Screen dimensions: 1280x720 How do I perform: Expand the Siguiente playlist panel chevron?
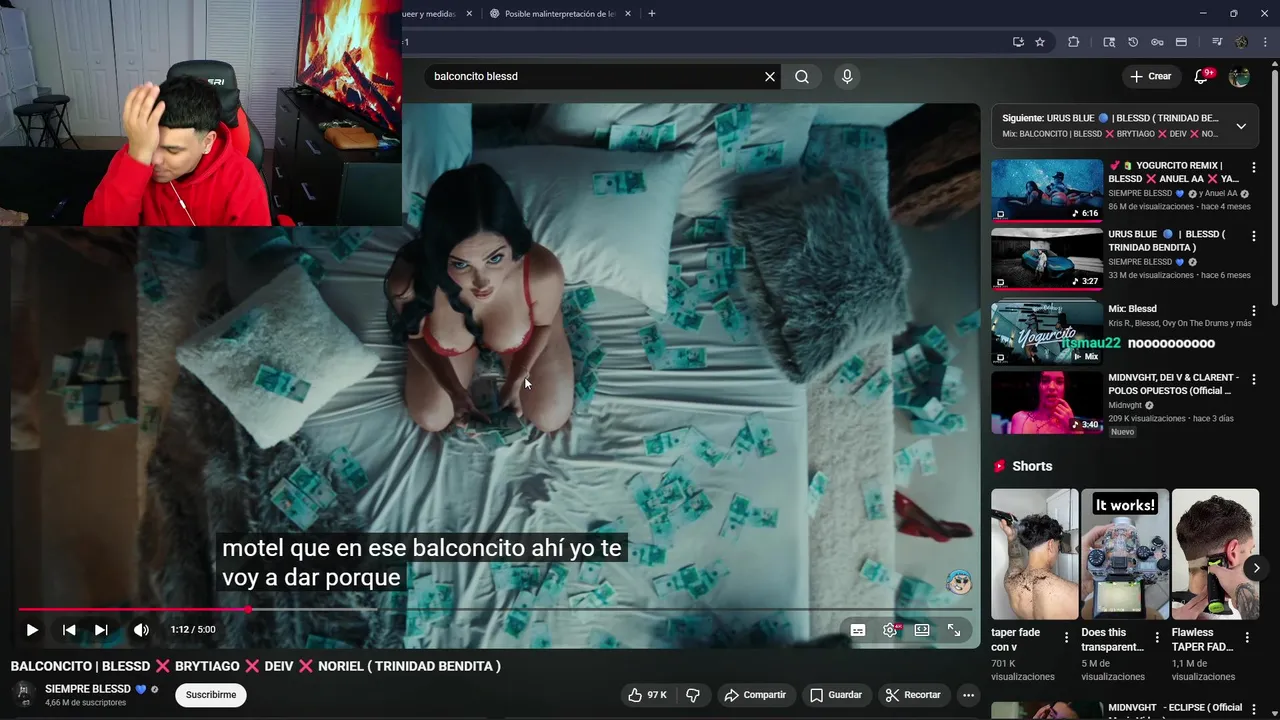pyautogui.click(x=1241, y=126)
